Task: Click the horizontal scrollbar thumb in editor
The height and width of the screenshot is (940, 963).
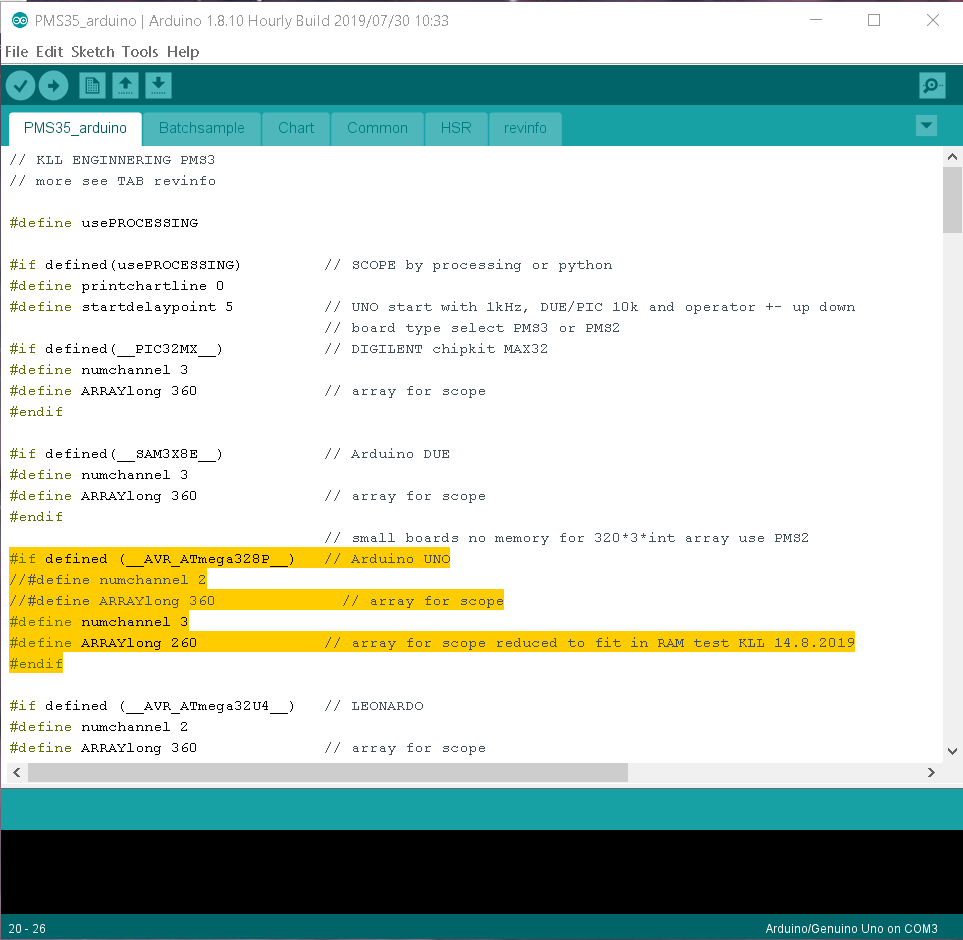Action: tap(327, 773)
